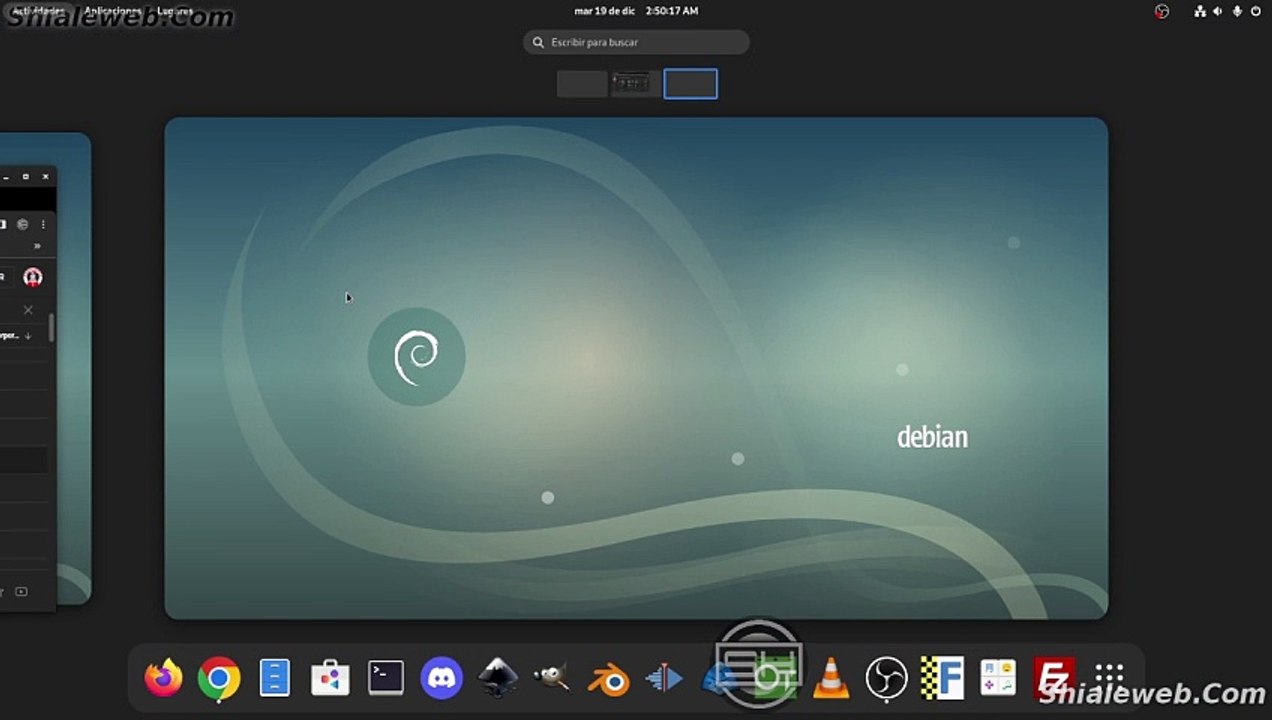
Task: Dismiss the panel with the X in left window
Action: point(28,310)
